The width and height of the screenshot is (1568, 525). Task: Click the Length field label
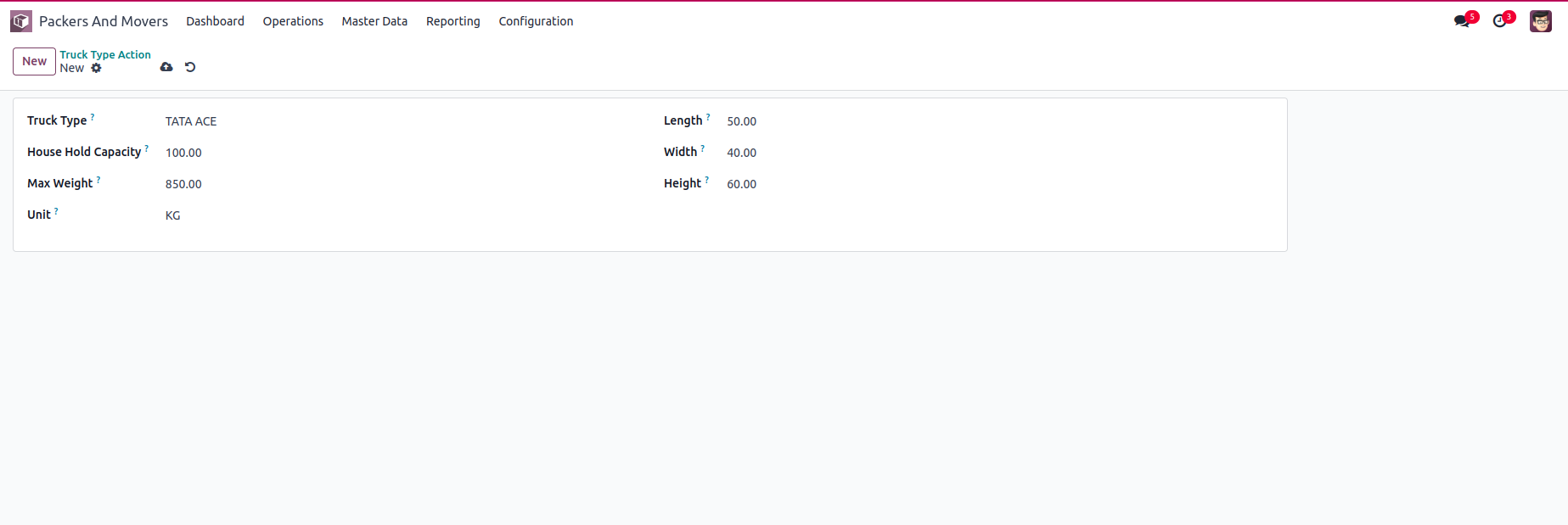[x=683, y=120]
